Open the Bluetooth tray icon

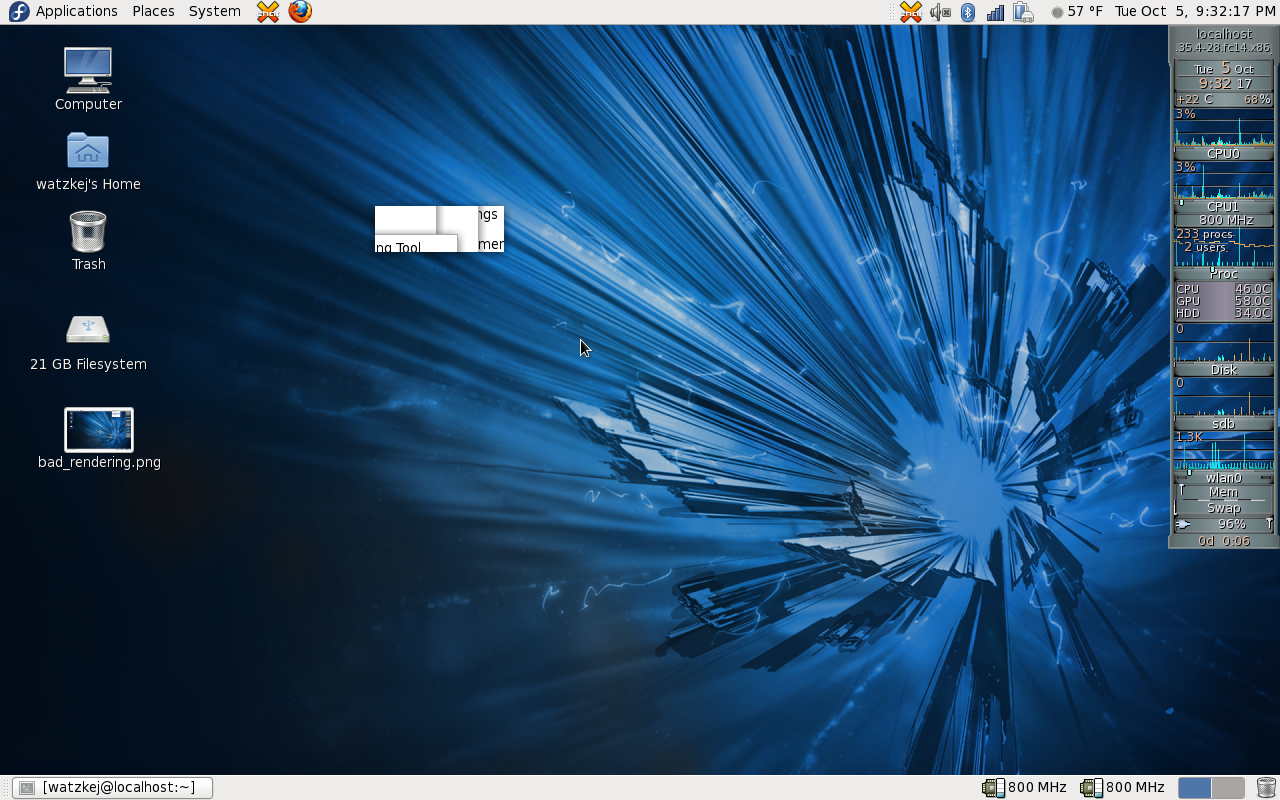coord(967,12)
